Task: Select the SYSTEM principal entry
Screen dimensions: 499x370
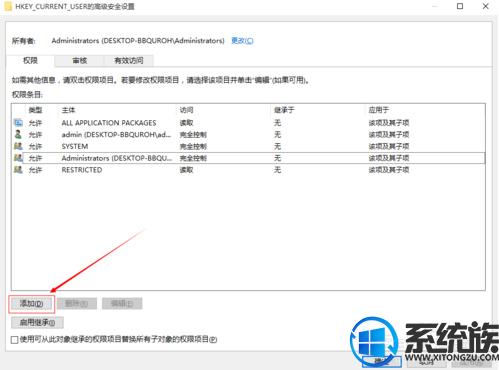Action: 75,146
